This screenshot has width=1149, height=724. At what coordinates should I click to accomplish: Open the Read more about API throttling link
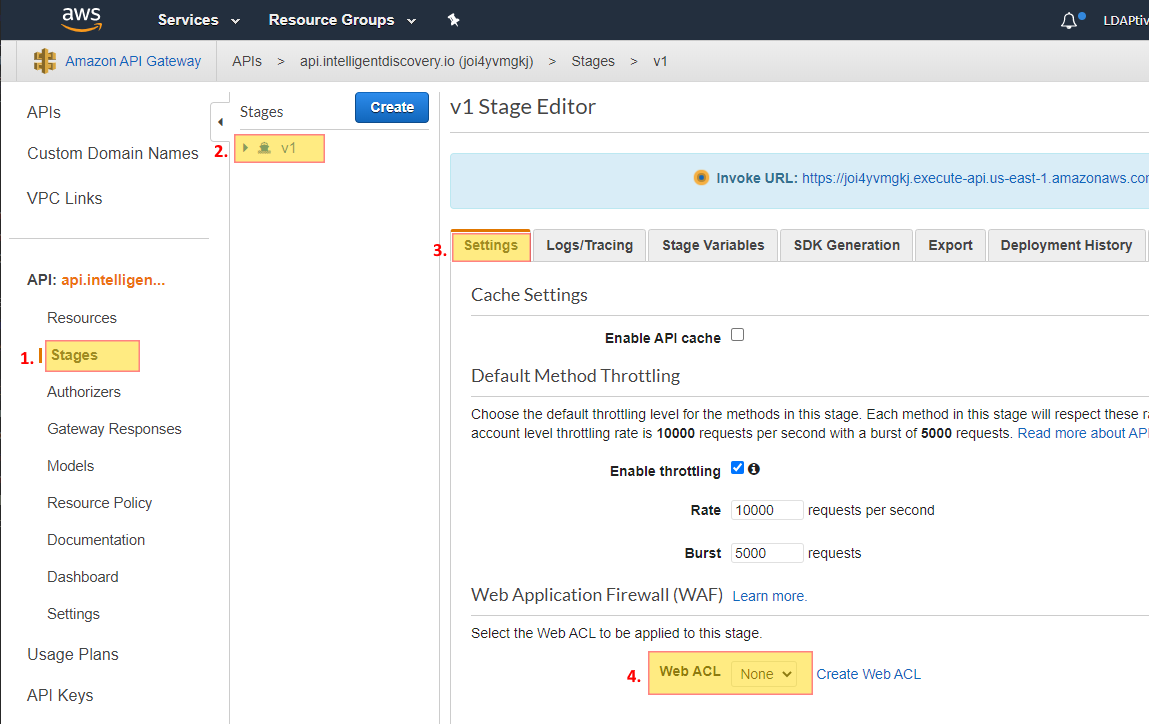[1083, 433]
